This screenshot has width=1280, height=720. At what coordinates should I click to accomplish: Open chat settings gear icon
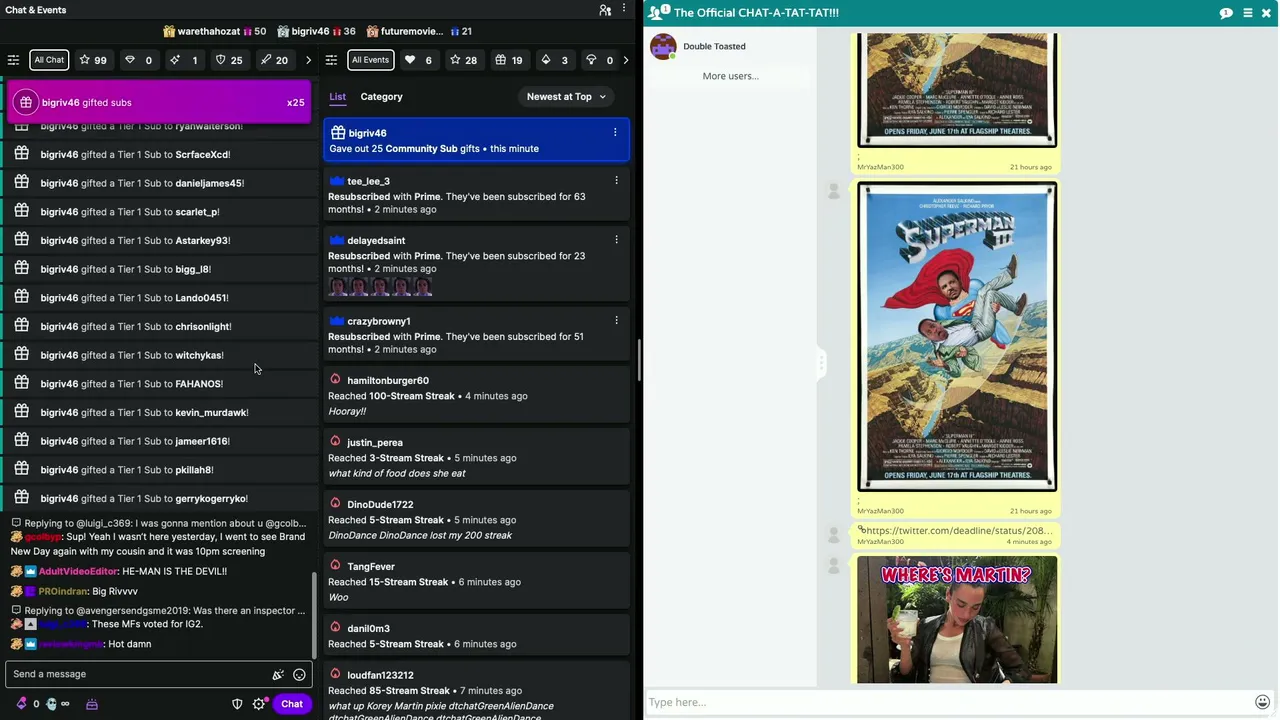tap(259, 704)
